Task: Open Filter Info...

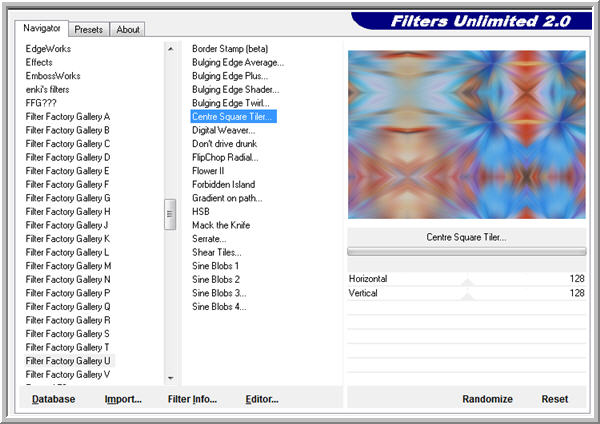Action: point(192,399)
